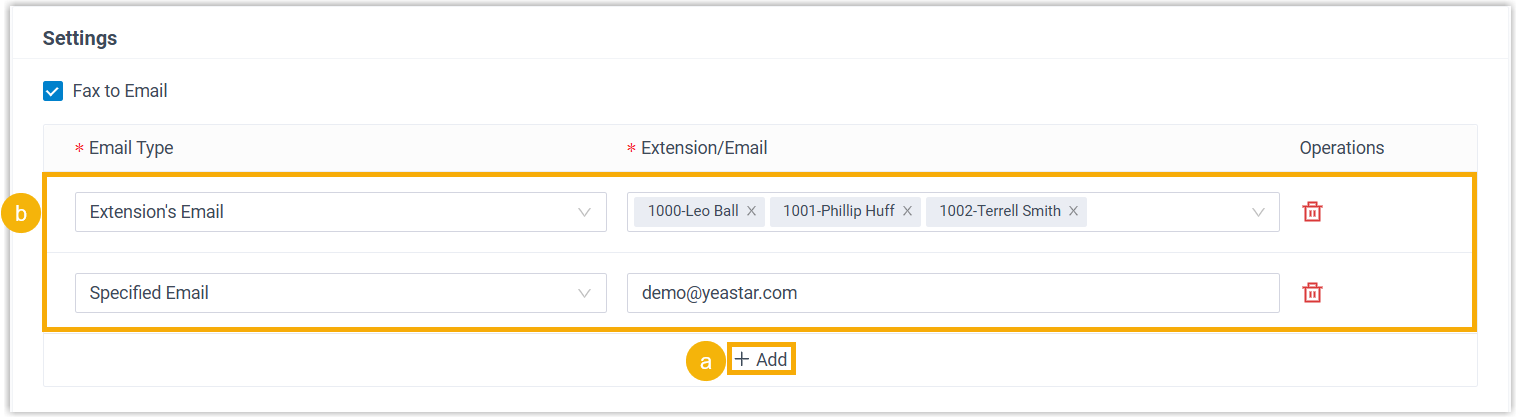1517x418 pixels.
Task: Click the Operations column header
Action: 1341,148
